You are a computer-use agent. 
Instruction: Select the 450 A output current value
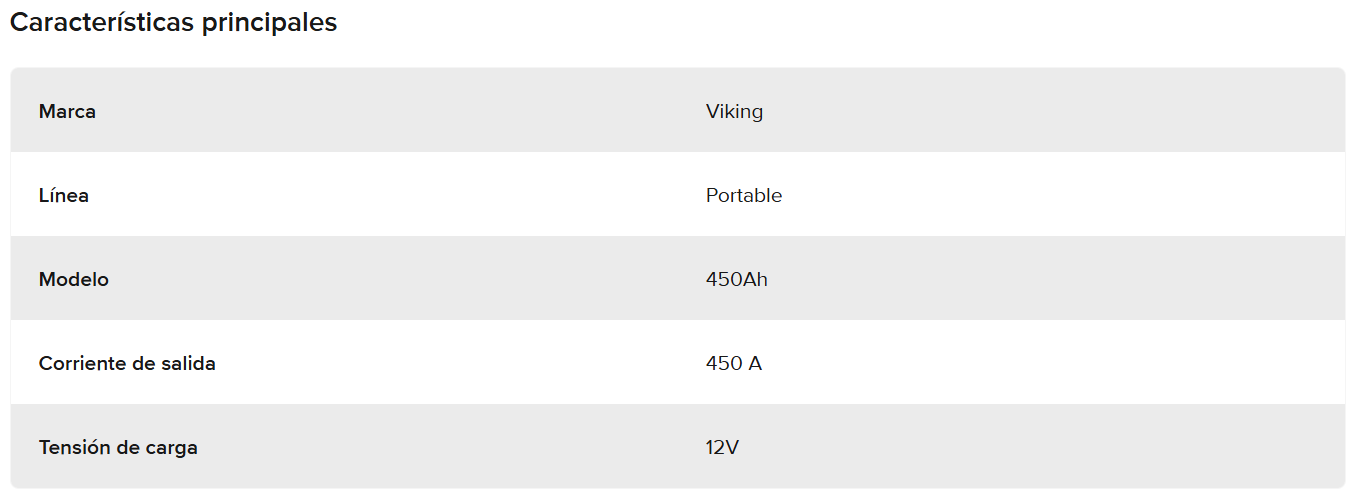coord(733,364)
